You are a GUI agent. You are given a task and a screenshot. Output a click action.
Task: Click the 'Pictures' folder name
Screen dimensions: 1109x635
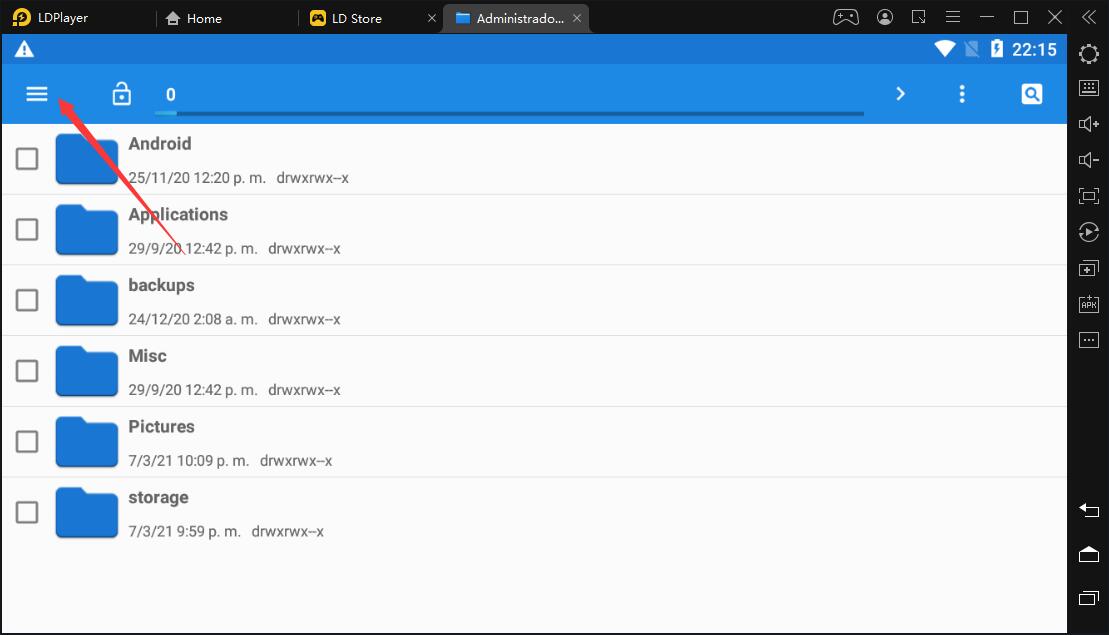(161, 426)
